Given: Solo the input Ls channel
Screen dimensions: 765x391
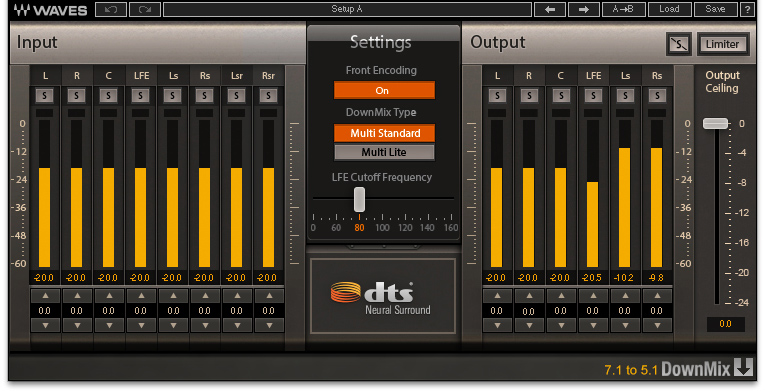Looking at the screenshot, I should [x=172, y=96].
